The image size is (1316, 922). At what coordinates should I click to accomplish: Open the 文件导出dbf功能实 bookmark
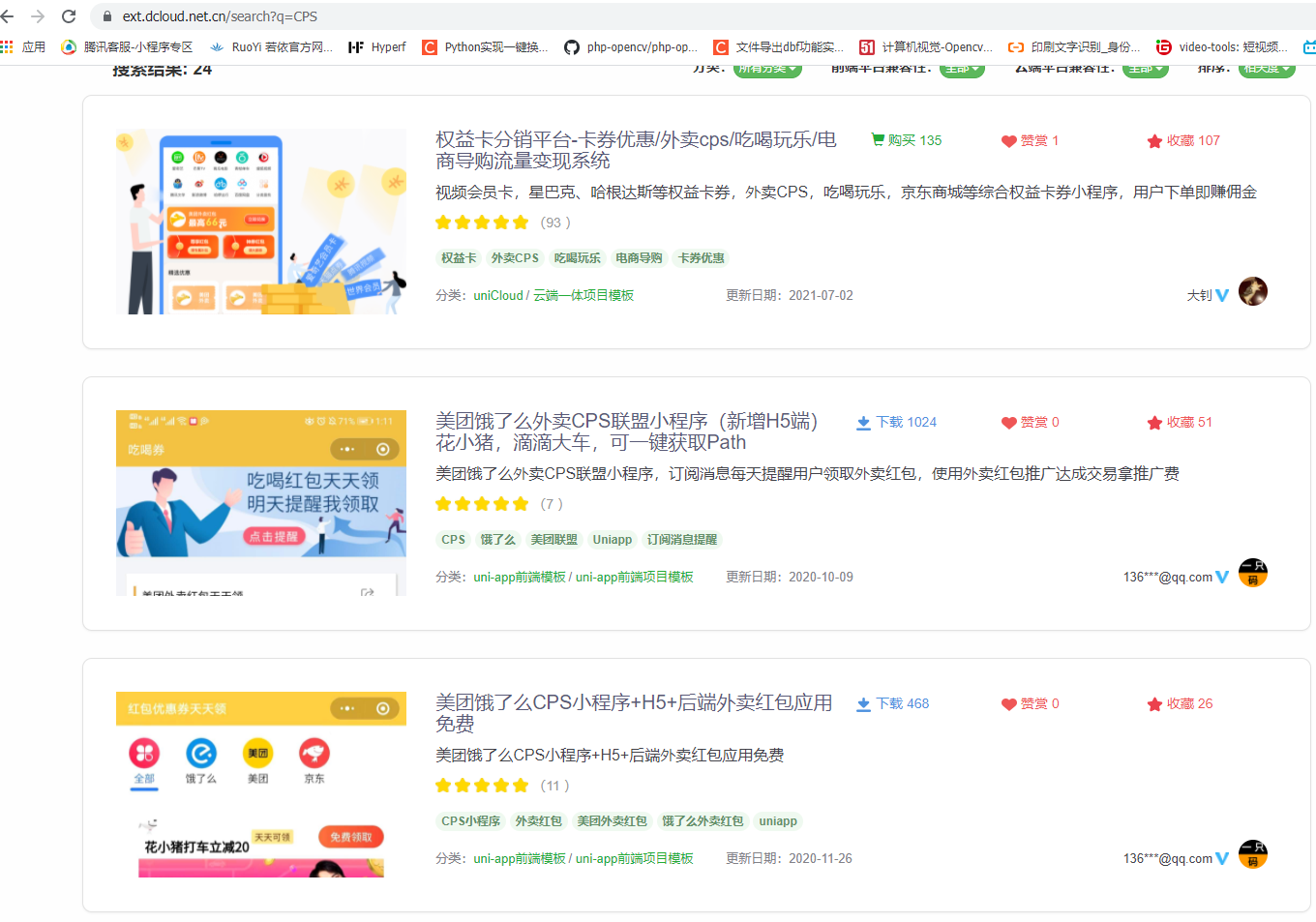pos(779,46)
